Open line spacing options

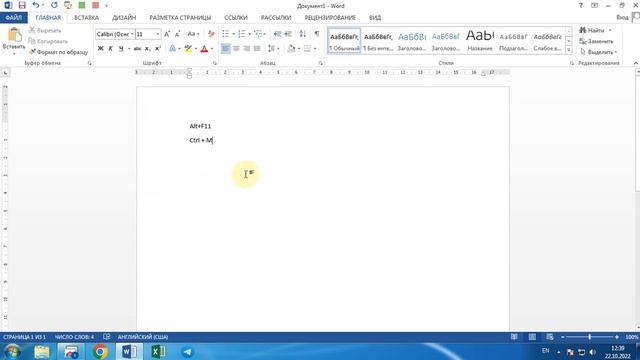point(273,49)
